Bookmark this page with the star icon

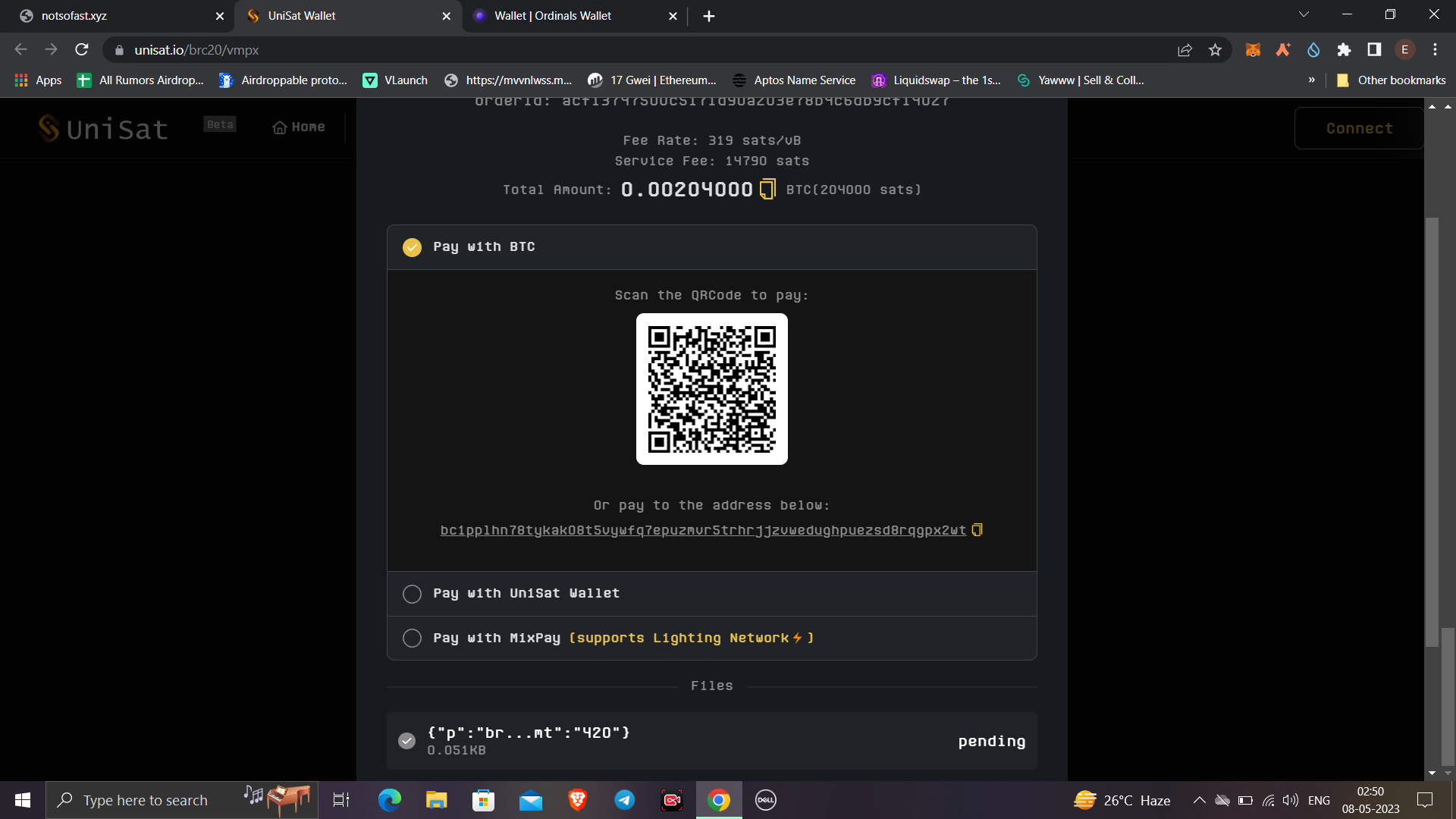1215,49
